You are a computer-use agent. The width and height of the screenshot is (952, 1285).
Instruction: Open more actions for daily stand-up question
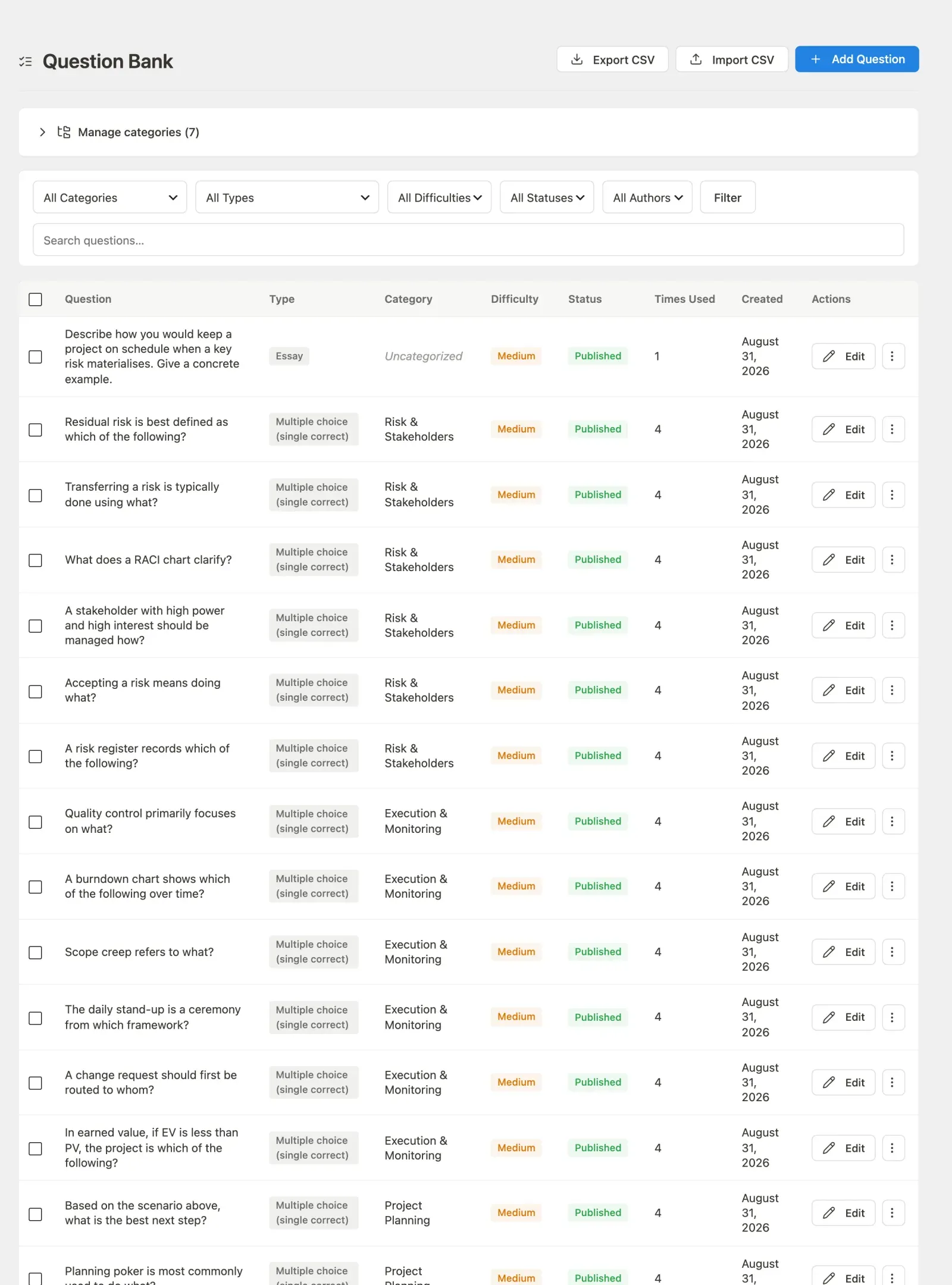point(892,1017)
